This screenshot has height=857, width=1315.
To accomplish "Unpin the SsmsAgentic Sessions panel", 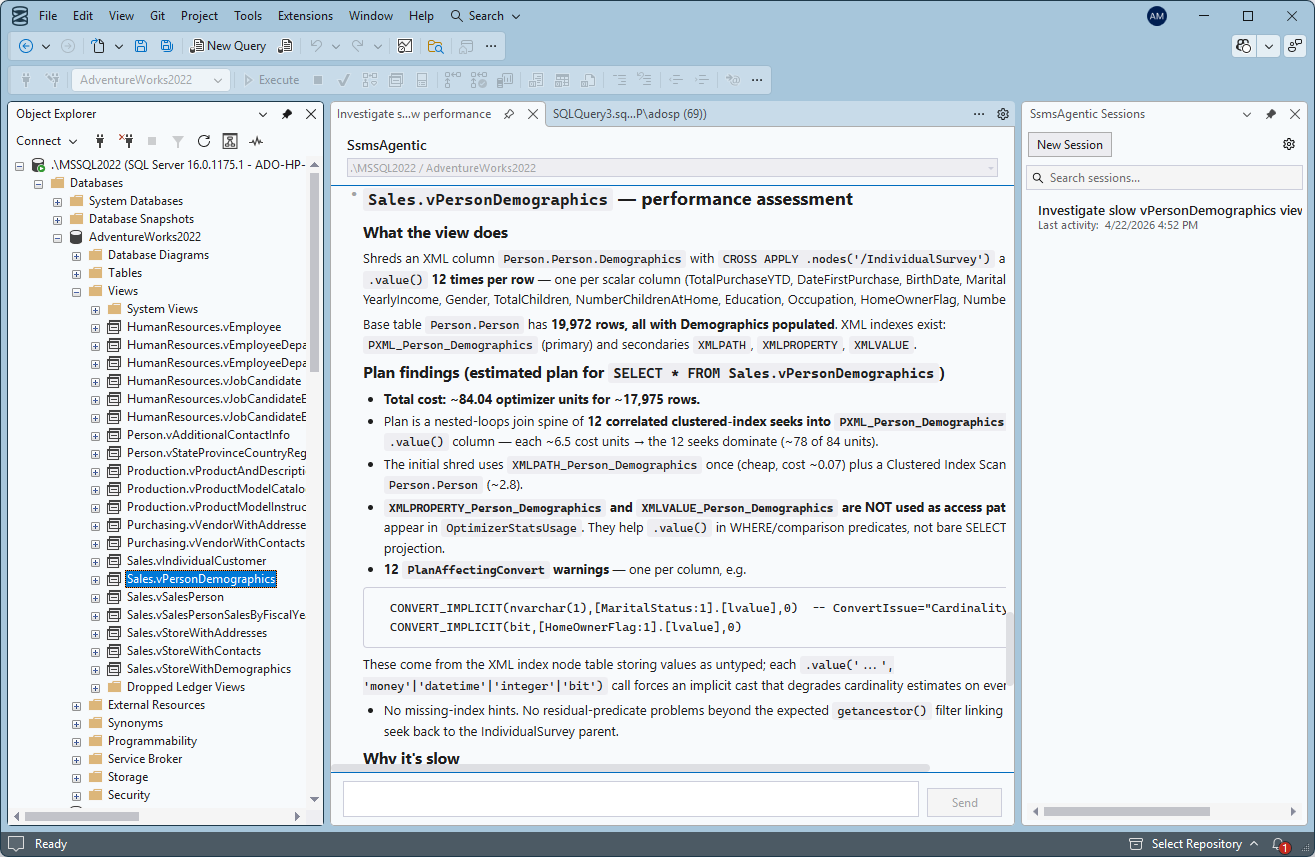I will 1271,113.
